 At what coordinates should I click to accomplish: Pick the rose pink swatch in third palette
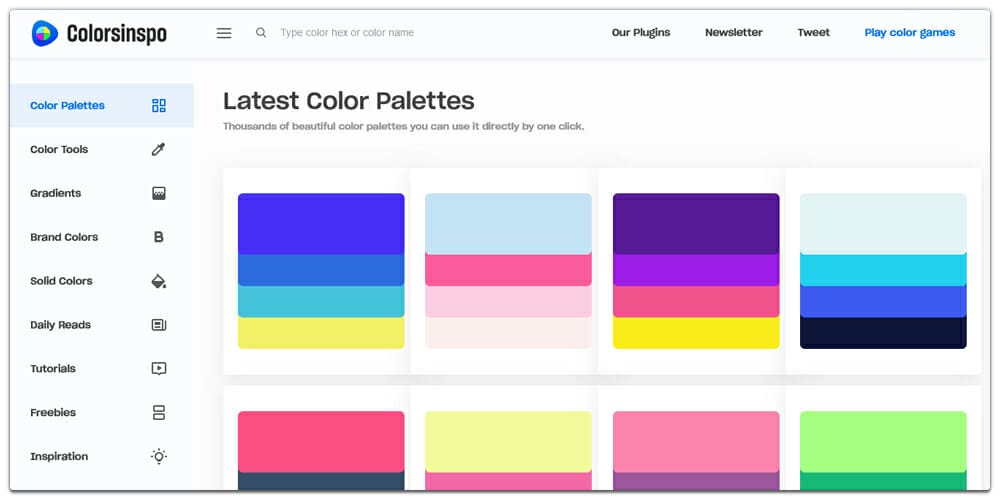pos(696,301)
